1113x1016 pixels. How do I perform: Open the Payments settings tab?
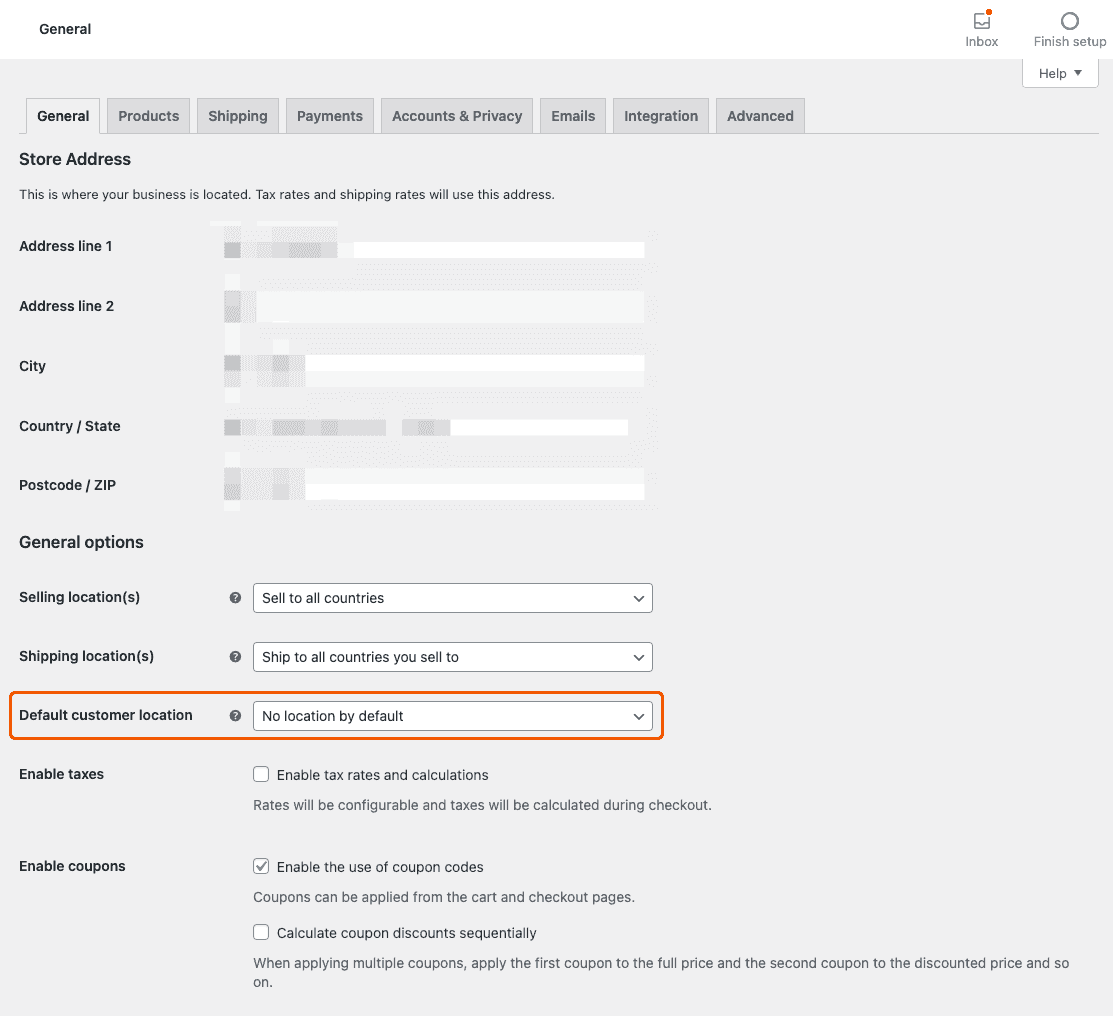329,115
